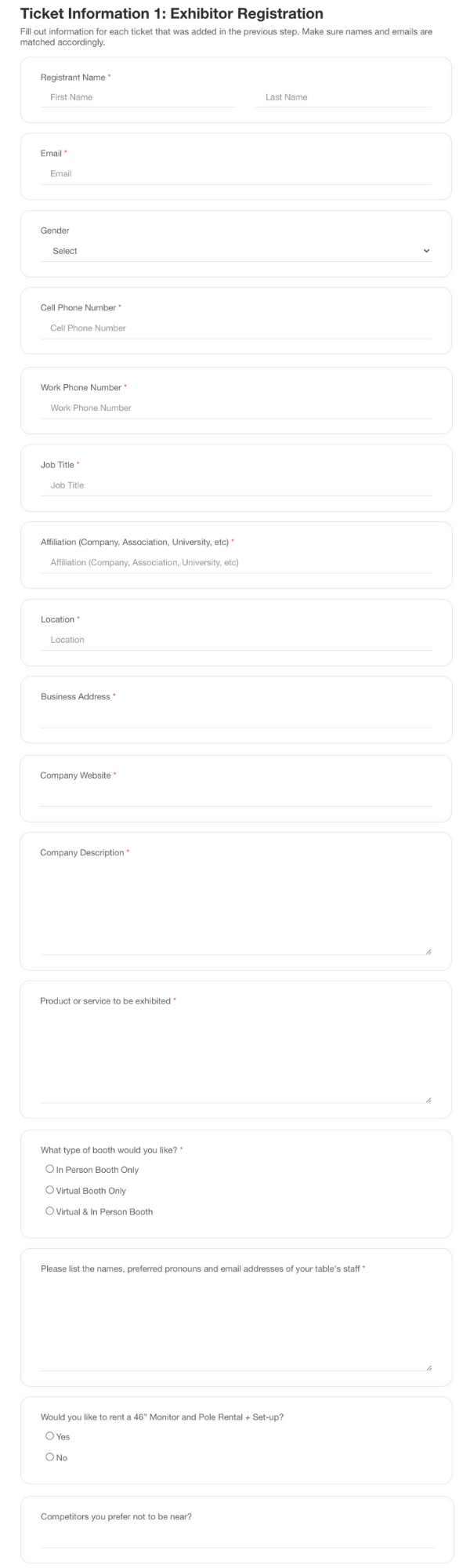The height and width of the screenshot is (1568, 470).
Task: Click the Location text field
Action: pos(236,640)
